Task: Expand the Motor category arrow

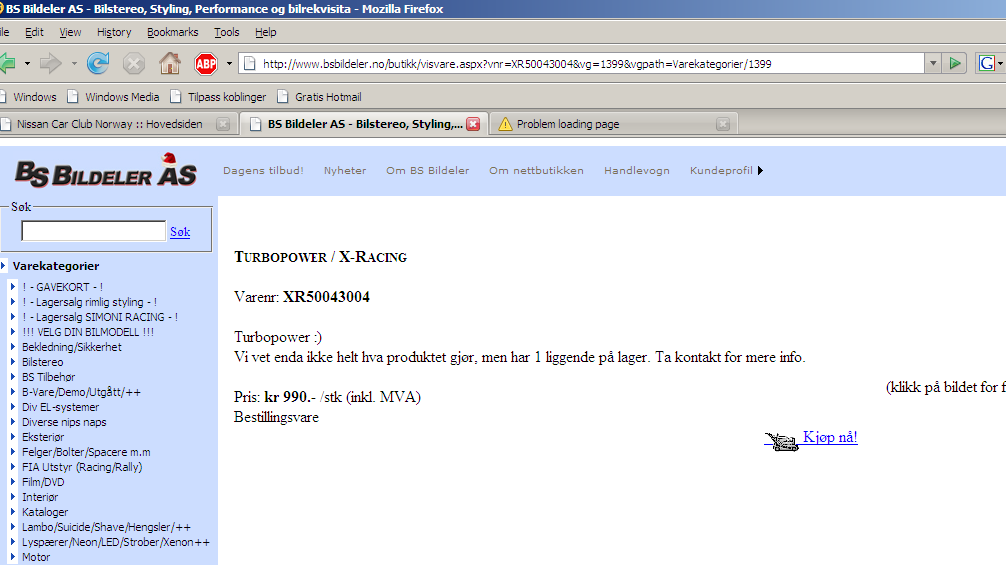Action: pyautogui.click(x=13, y=557)
